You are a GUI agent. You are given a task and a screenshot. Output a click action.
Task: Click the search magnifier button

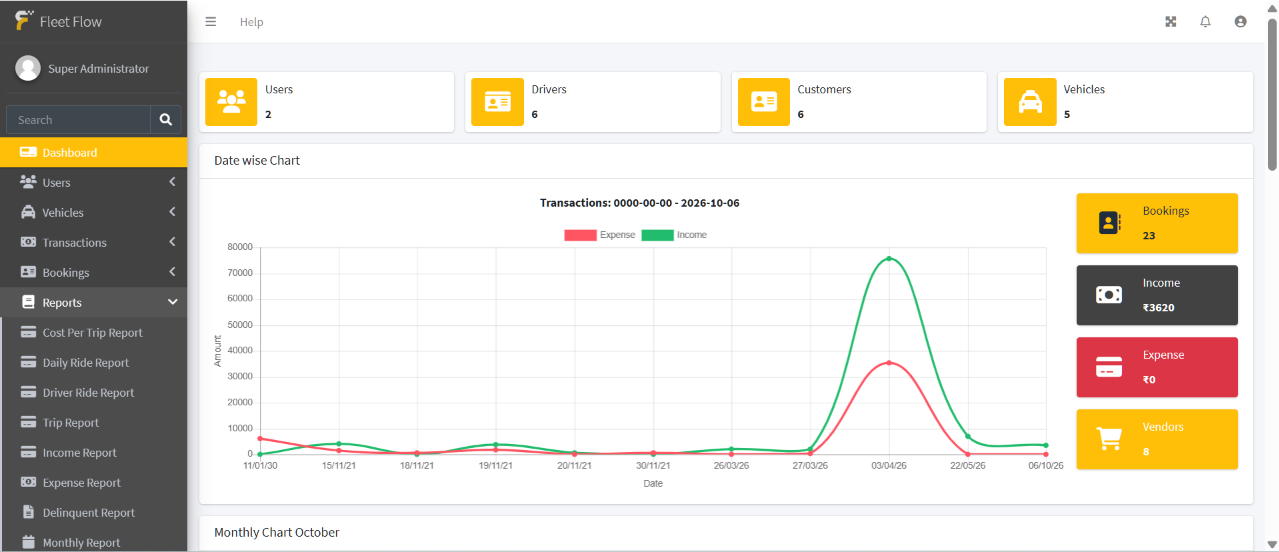click(x=166, y=120)
